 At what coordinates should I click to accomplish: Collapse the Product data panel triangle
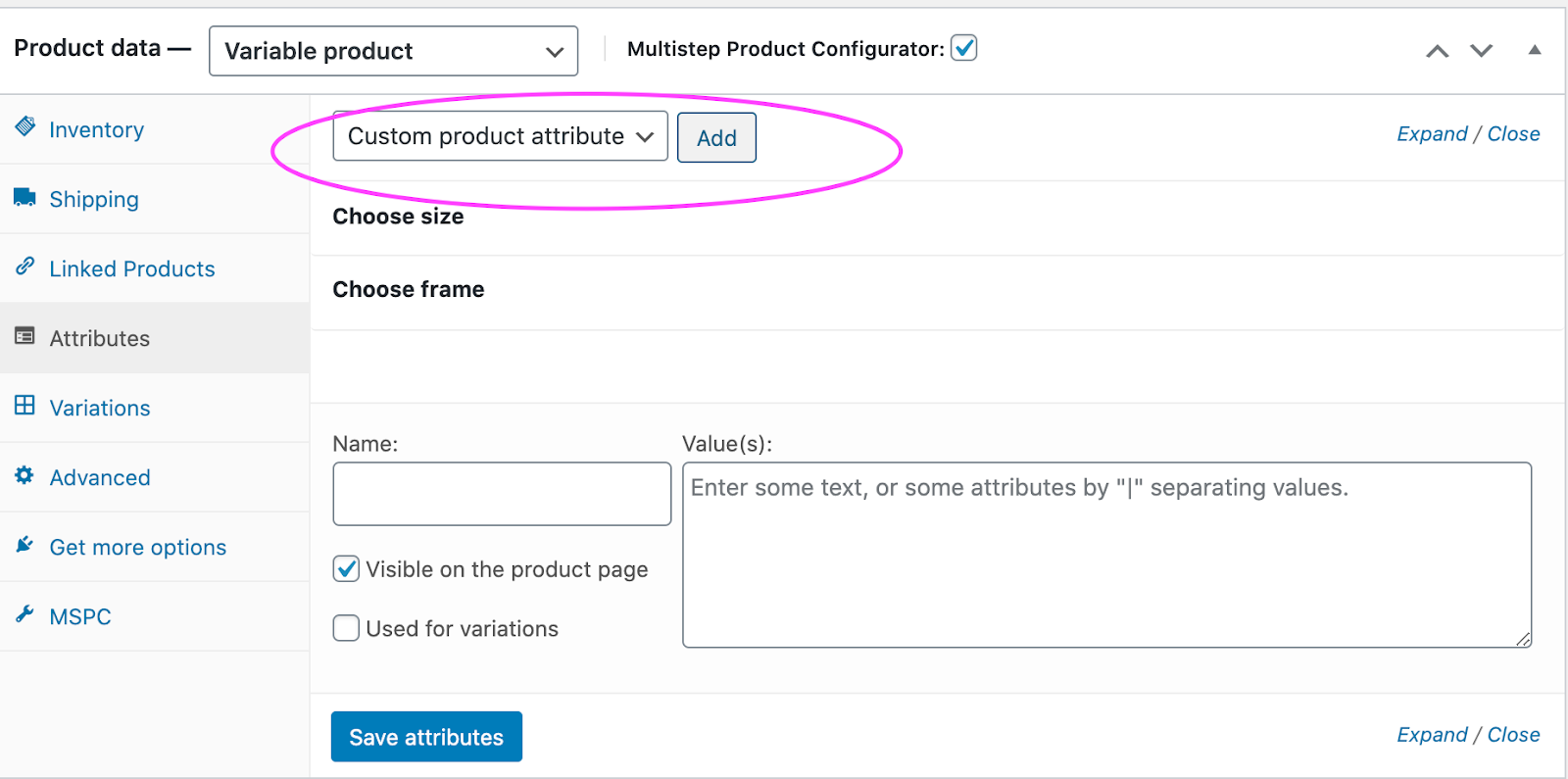click(1535, 50)
